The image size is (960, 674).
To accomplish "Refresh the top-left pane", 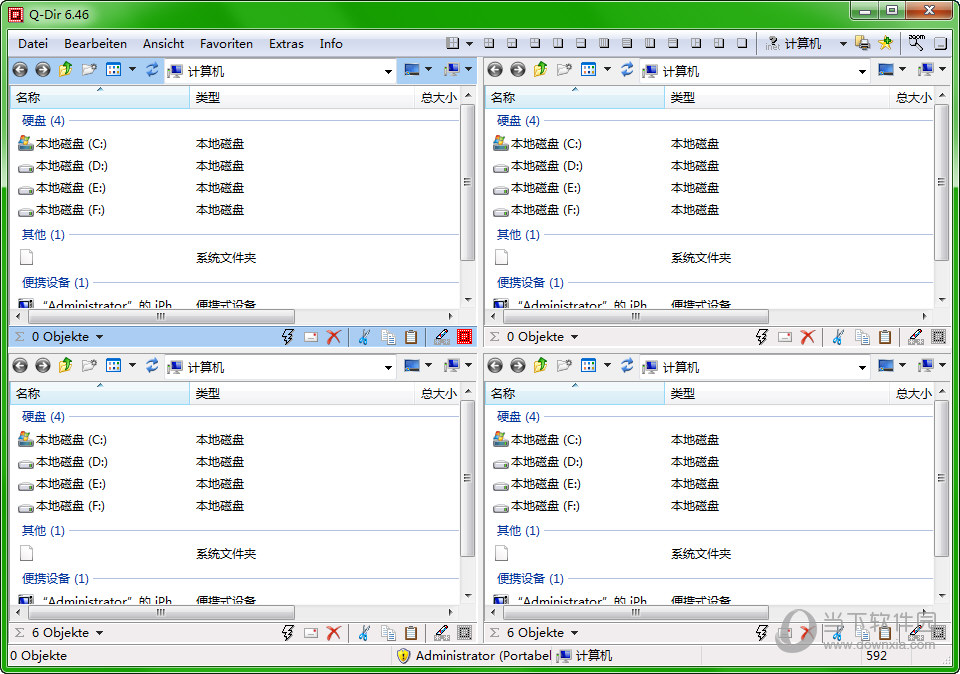I will 152,70.
